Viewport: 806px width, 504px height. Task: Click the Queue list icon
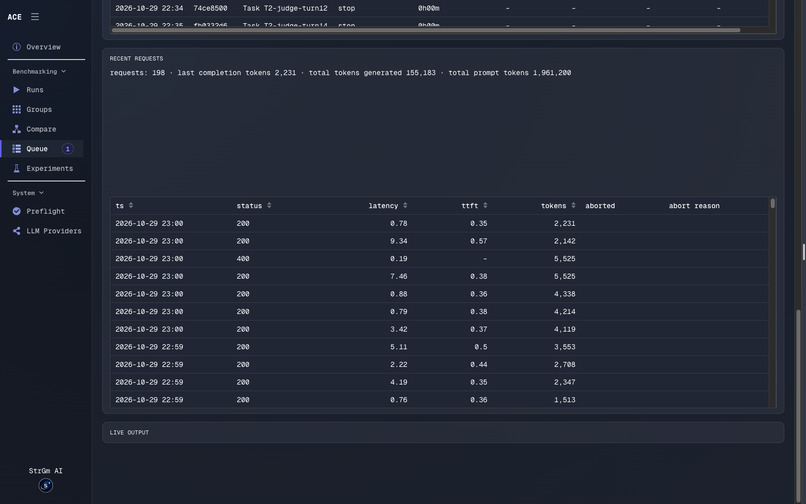click(16, 149)
